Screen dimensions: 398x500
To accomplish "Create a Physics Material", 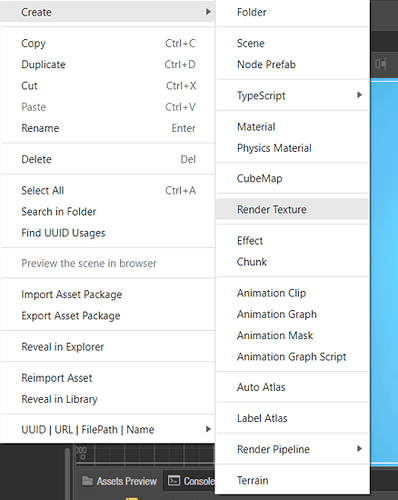I will click(x=292, y=148).
